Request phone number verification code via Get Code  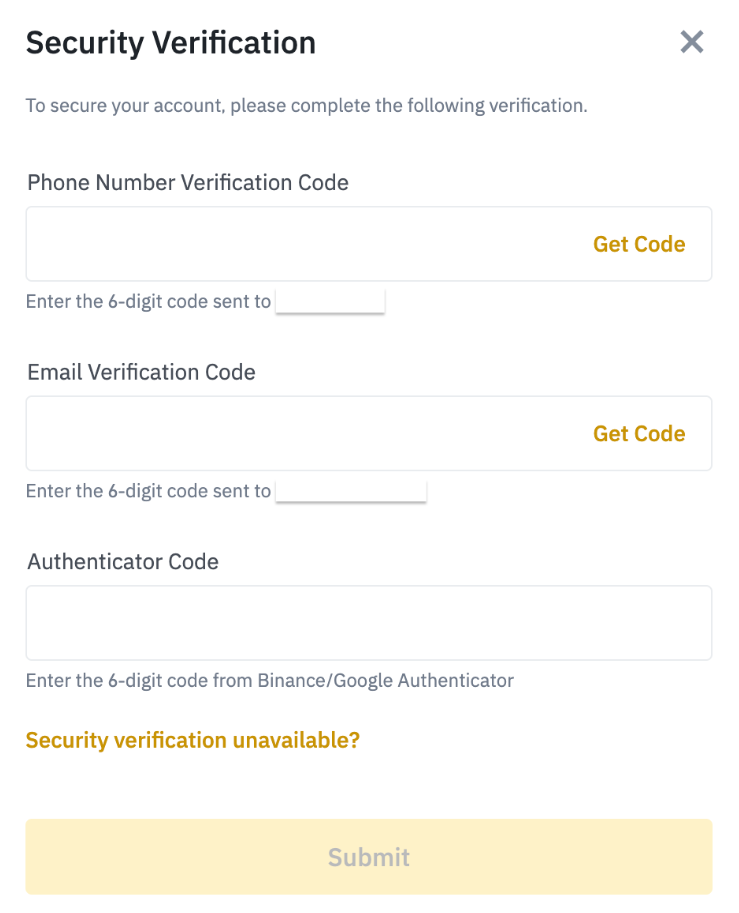point(639,244)
